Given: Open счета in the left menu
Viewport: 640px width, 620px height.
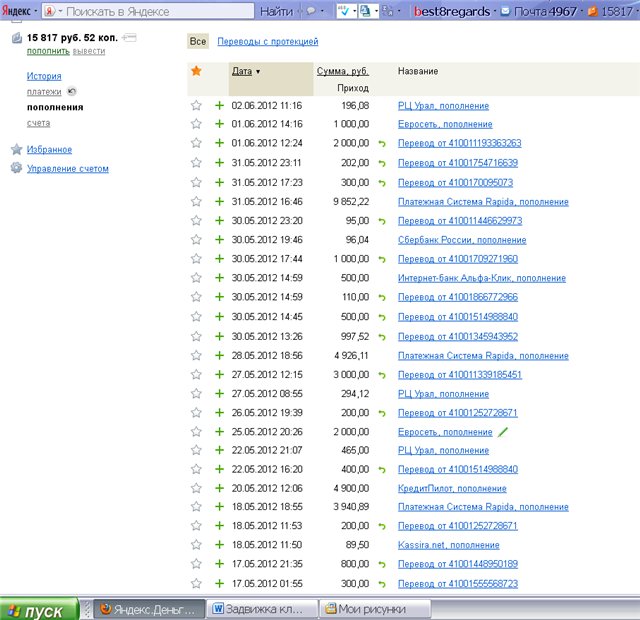Looking at the screenshot, I should [38, 123].
